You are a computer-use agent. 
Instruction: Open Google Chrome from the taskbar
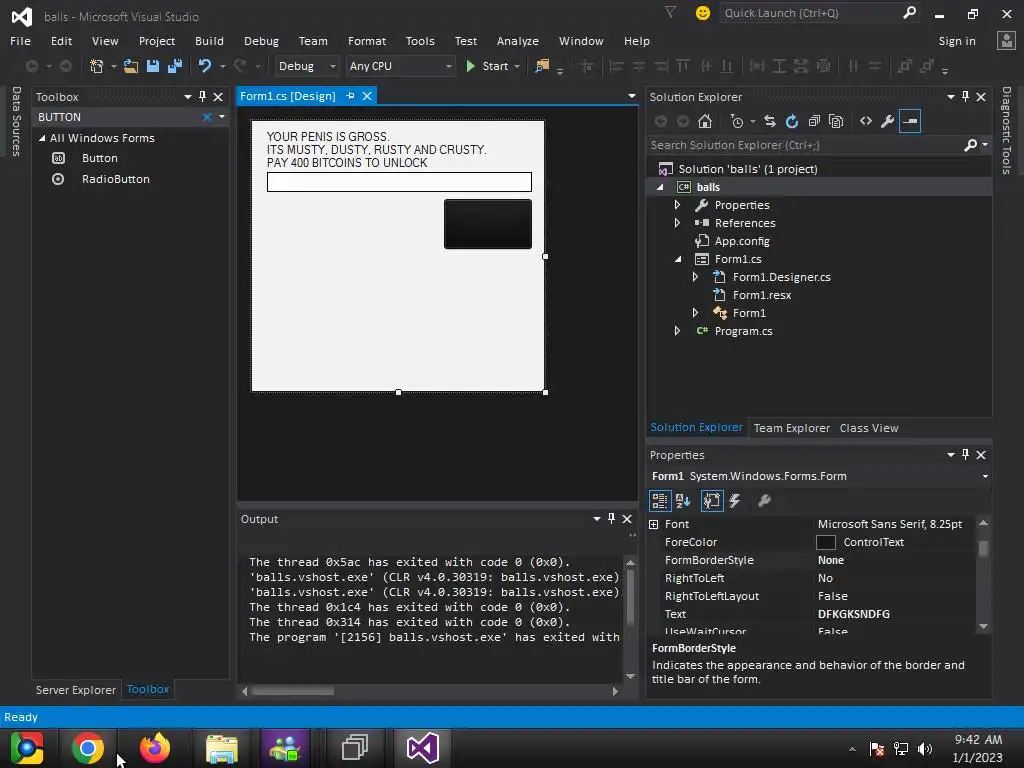(88, 748)
